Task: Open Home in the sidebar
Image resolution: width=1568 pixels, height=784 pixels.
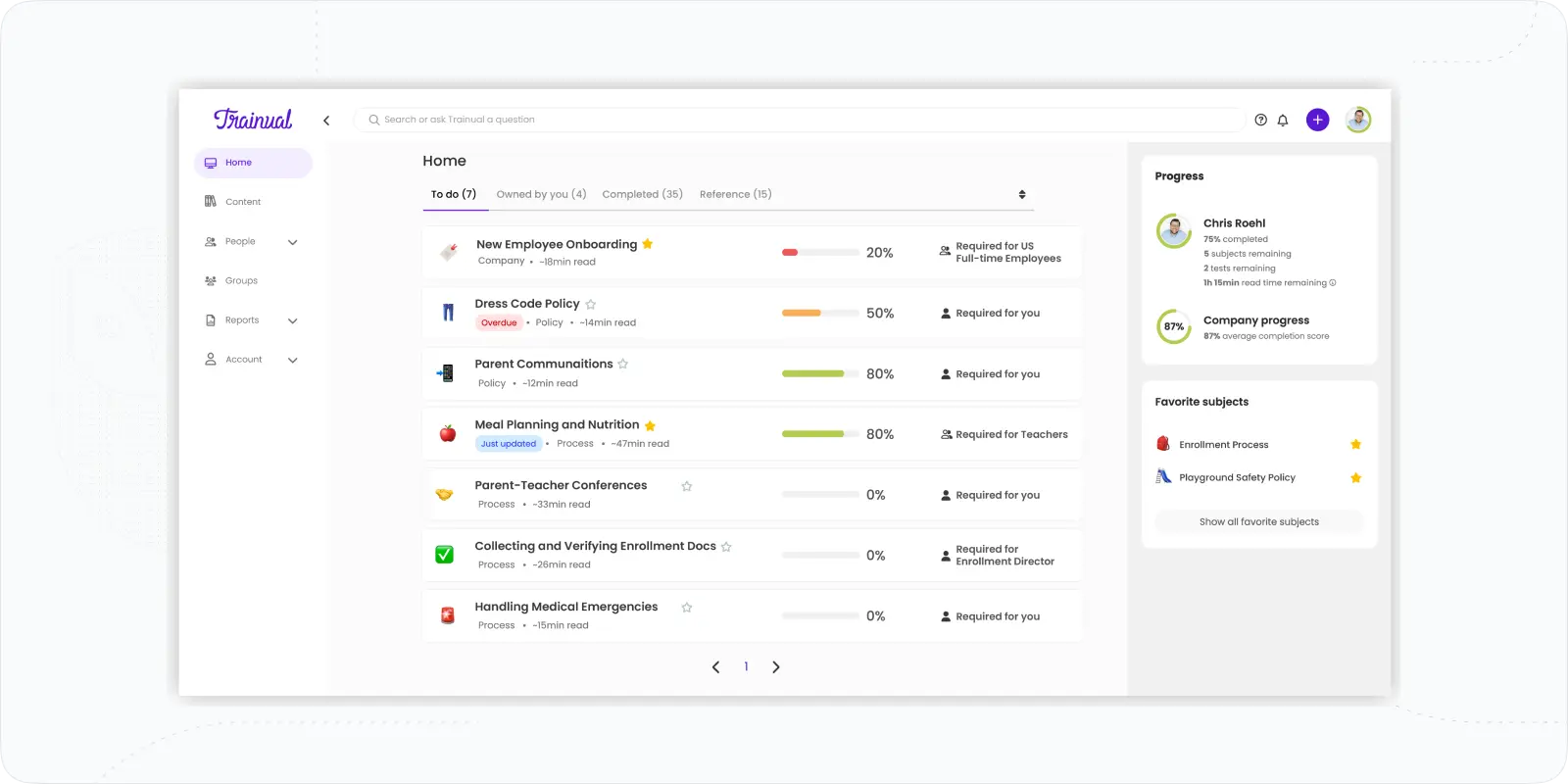Action: pyautogui.click(x=253, y=163)
